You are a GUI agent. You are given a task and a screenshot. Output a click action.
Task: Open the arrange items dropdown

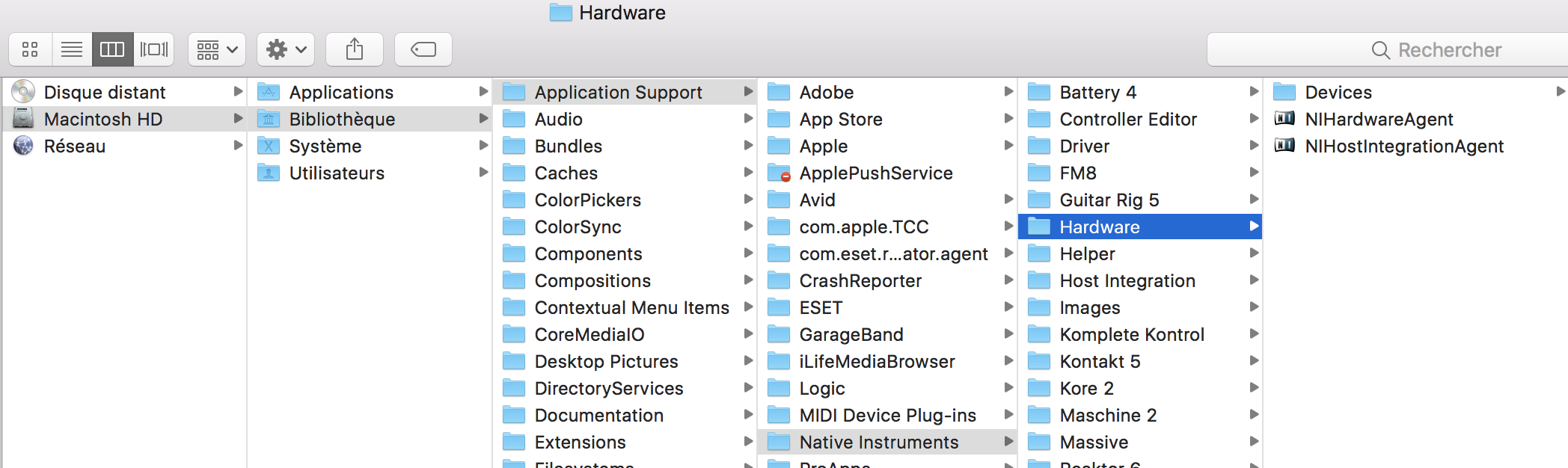217,49
